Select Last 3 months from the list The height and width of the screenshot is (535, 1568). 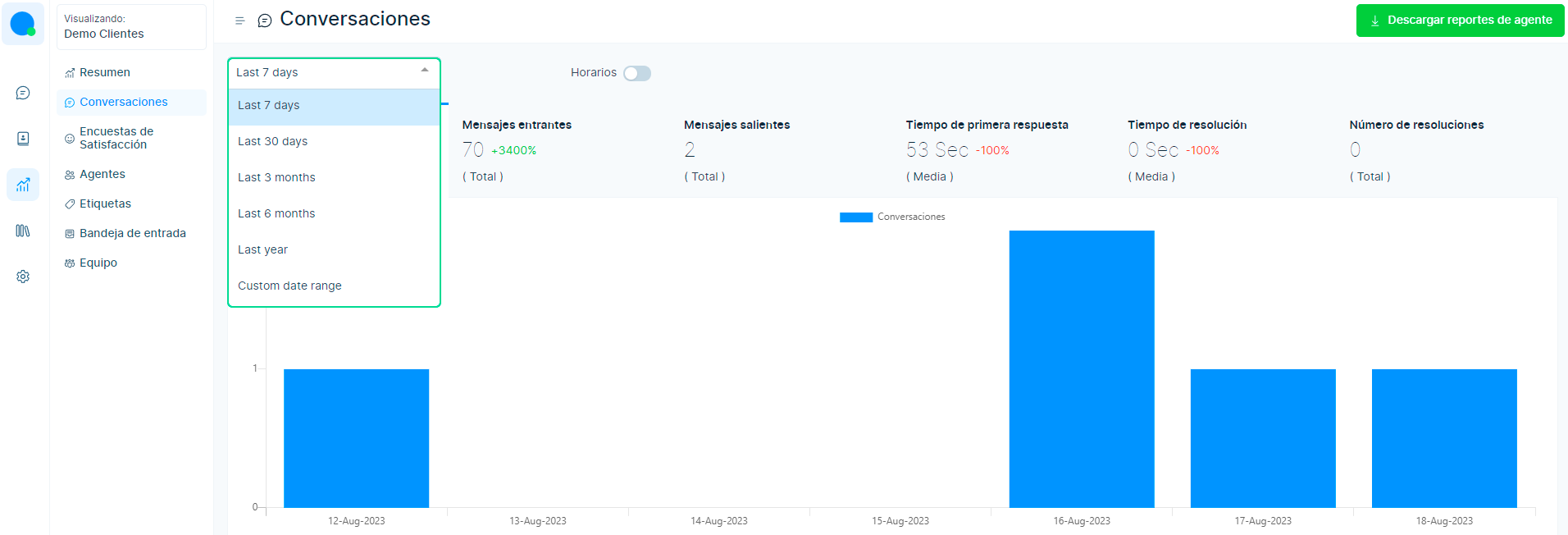point(276,177)
